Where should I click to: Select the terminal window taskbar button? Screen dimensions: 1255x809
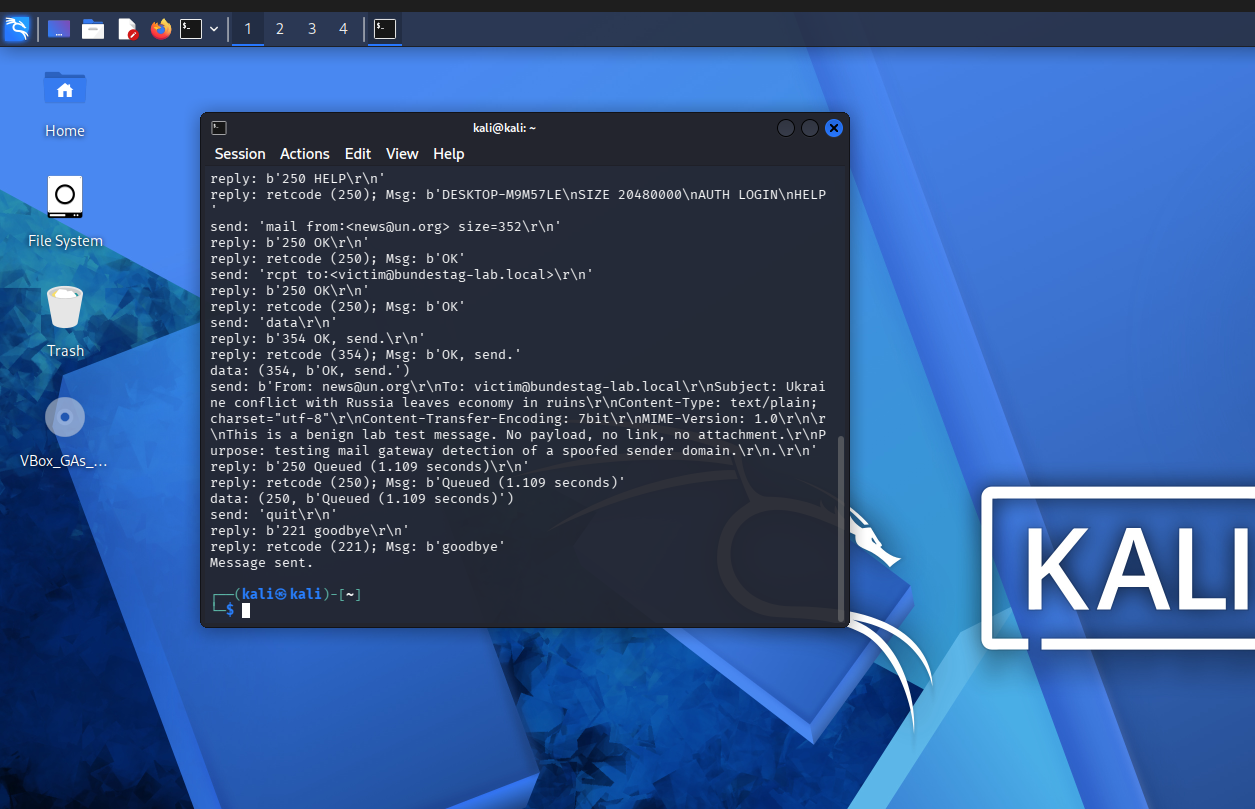pyautogui.click(x=385, y=29)
